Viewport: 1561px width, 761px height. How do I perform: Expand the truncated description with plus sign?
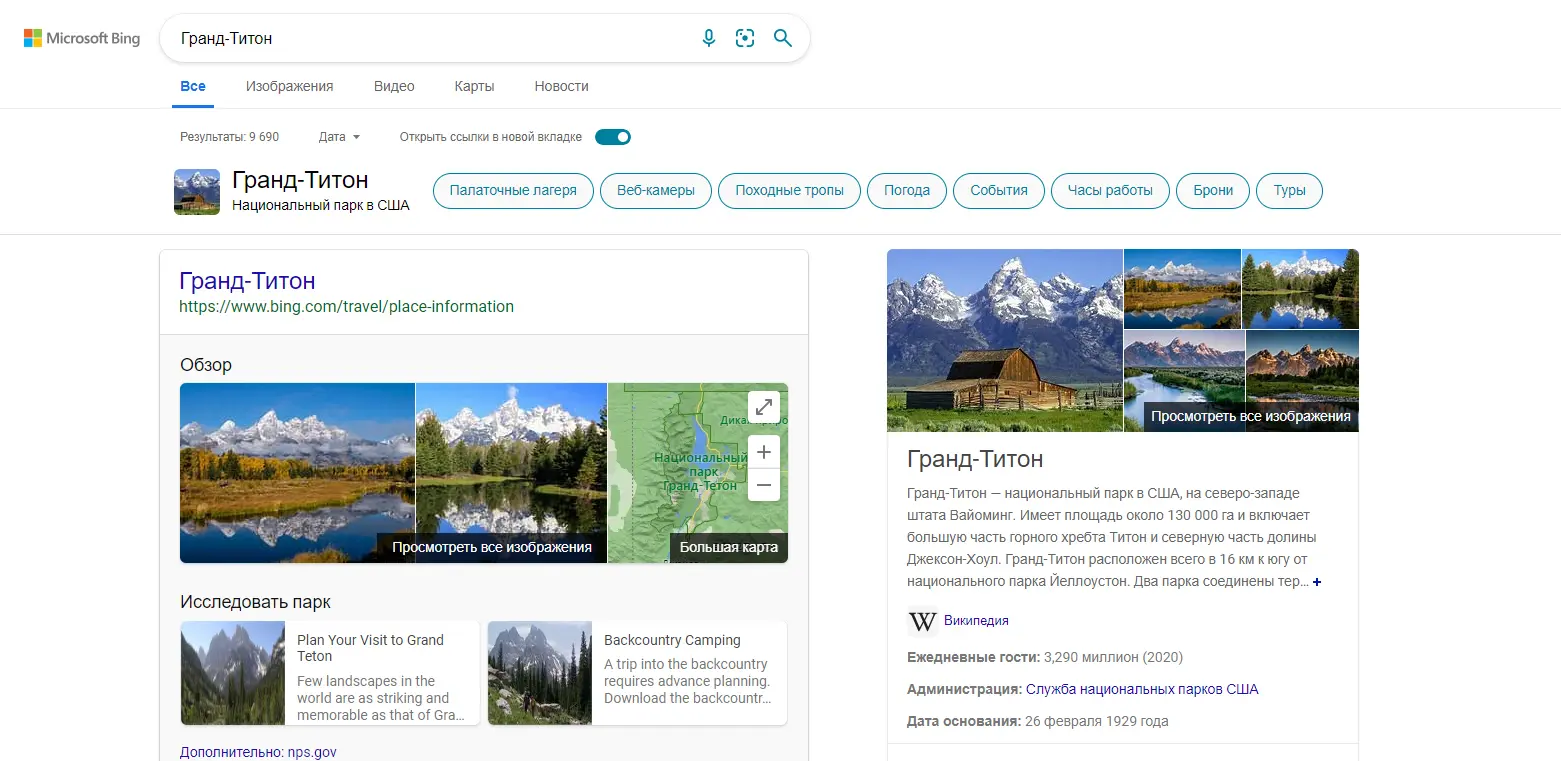coord(1317,582)
